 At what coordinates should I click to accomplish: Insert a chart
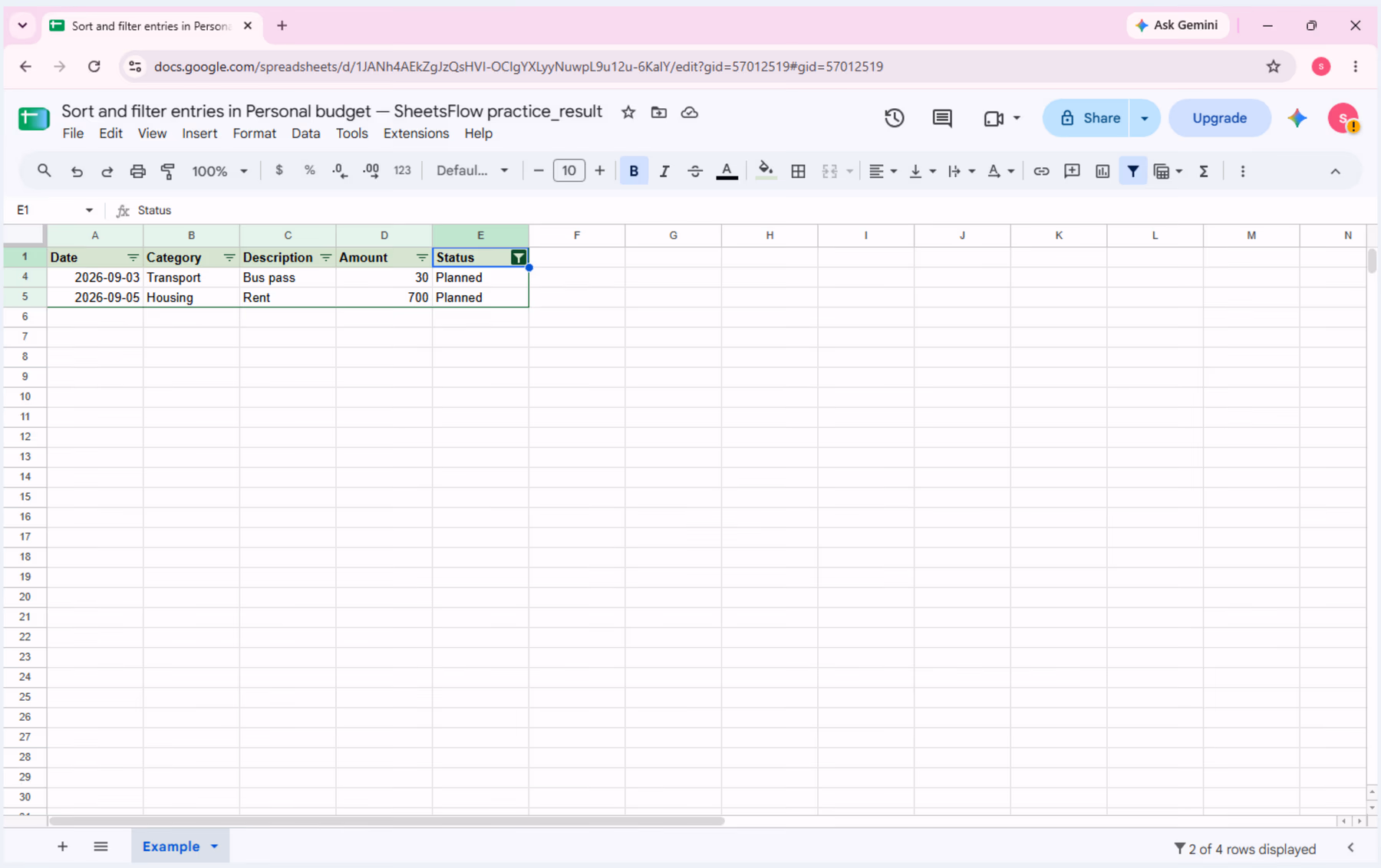pyautogui.click(x=1102, y=171)
